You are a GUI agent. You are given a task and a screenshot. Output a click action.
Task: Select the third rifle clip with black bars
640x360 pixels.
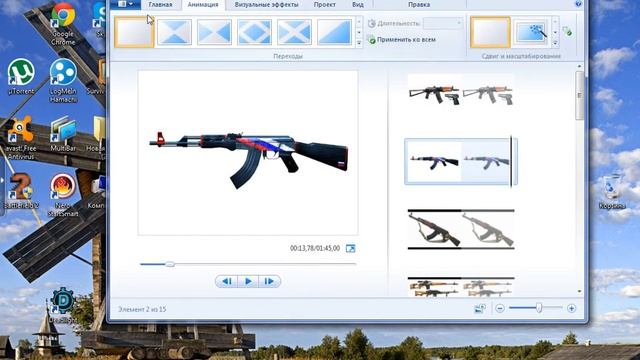[461, 229]
